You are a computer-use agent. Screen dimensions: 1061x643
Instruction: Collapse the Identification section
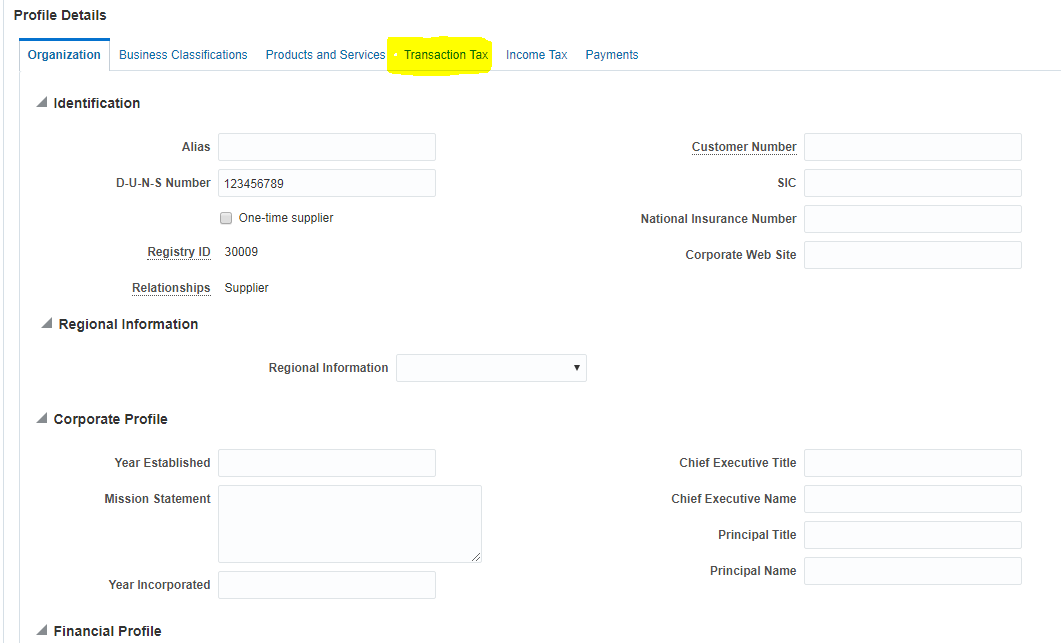41,101
